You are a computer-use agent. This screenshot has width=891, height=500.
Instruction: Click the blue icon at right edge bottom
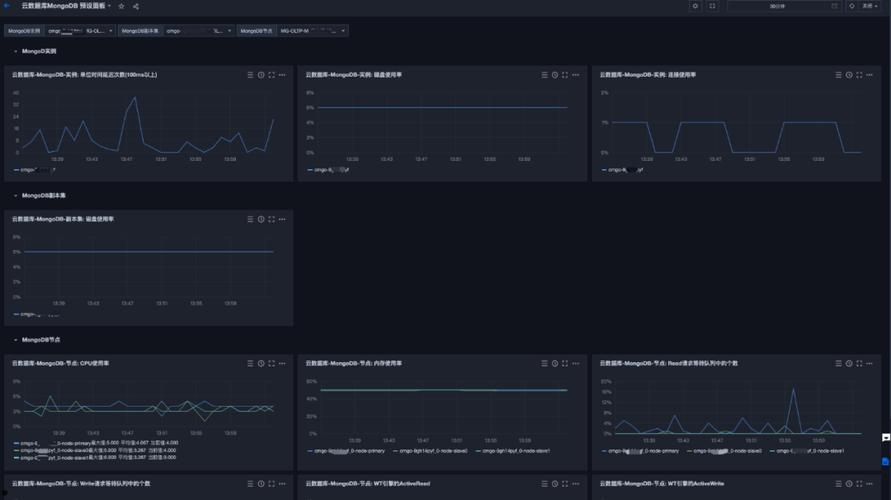(886, 461)
